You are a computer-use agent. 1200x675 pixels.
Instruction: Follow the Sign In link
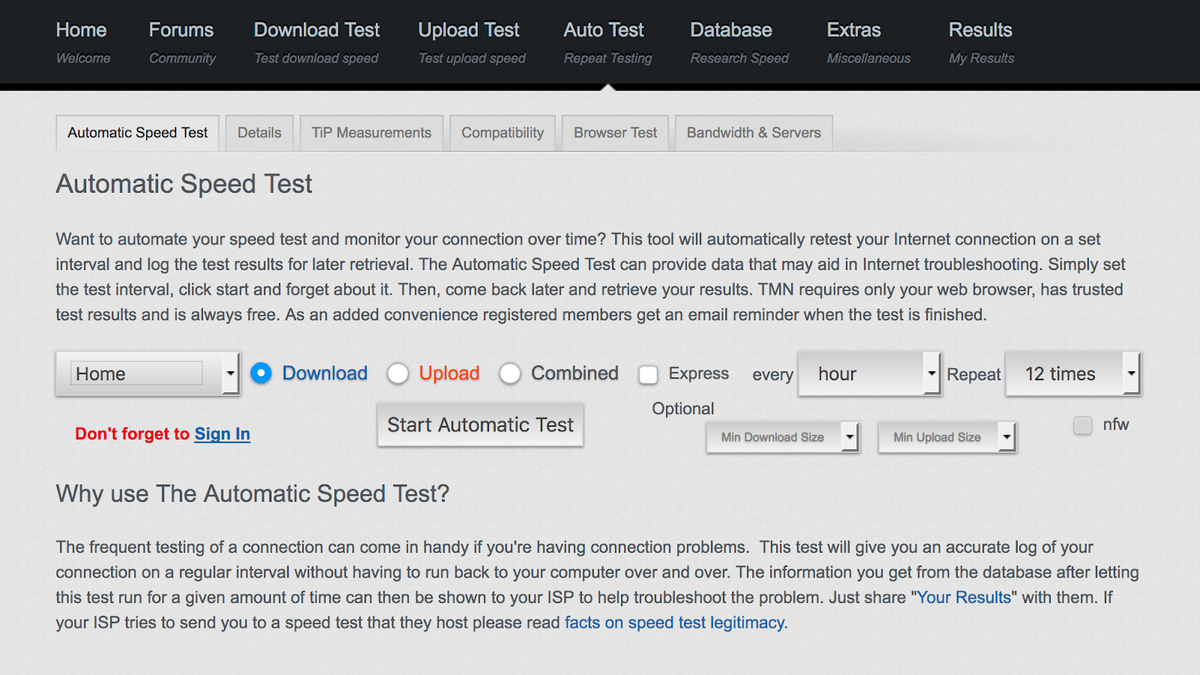pyautogui.click(x=222, y=434)
